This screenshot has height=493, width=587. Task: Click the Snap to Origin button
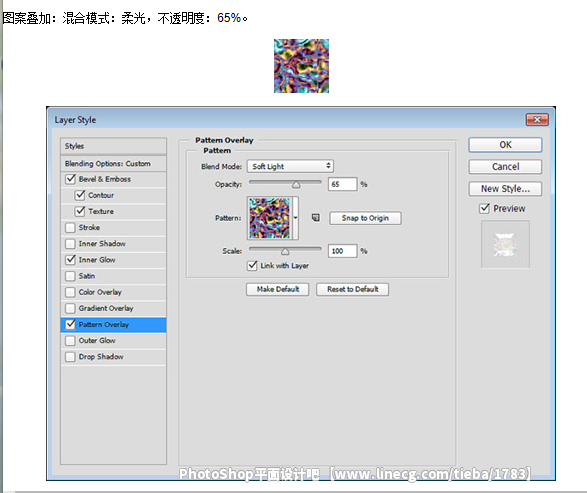pyautogui.click(x=365, y=218)
